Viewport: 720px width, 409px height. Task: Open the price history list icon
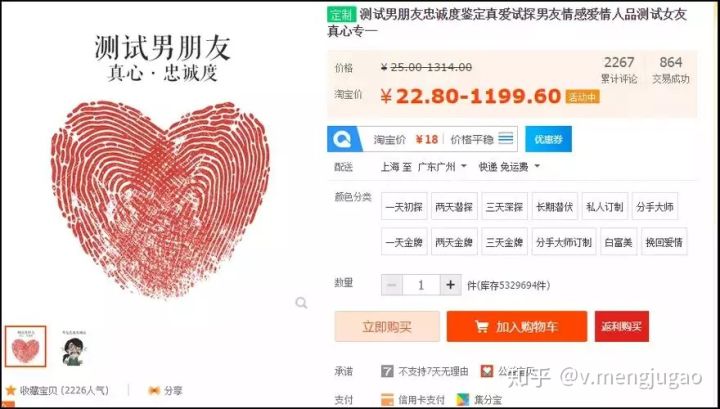(506, 138)
